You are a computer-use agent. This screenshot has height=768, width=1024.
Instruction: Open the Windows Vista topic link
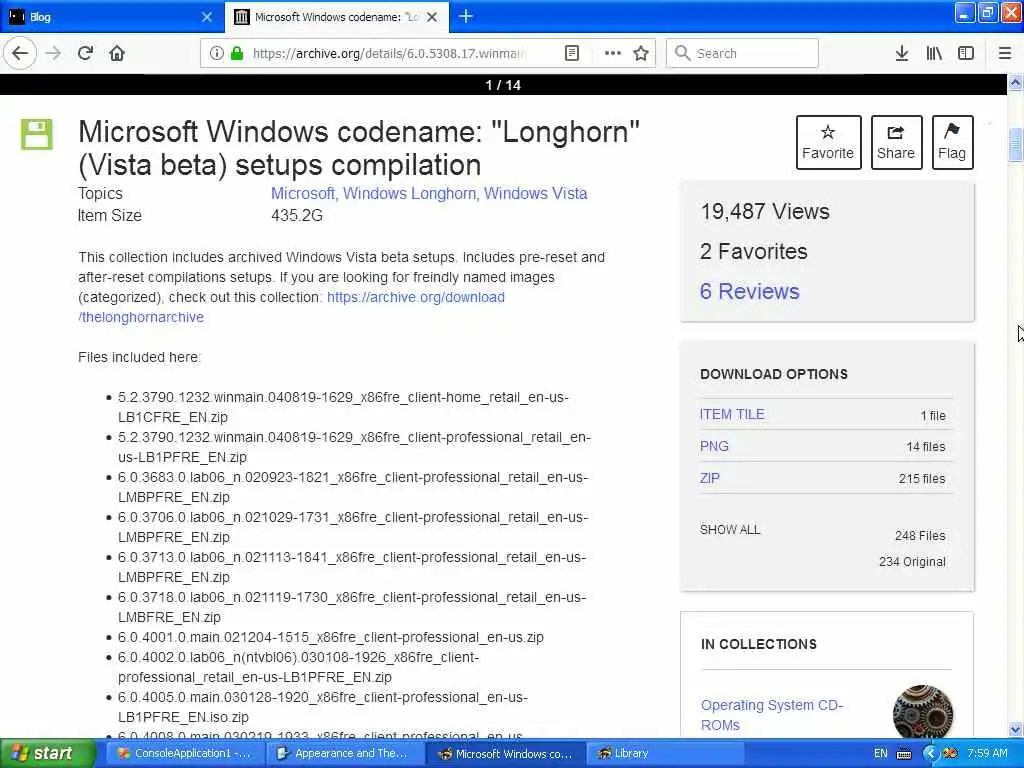coord(536,193)
